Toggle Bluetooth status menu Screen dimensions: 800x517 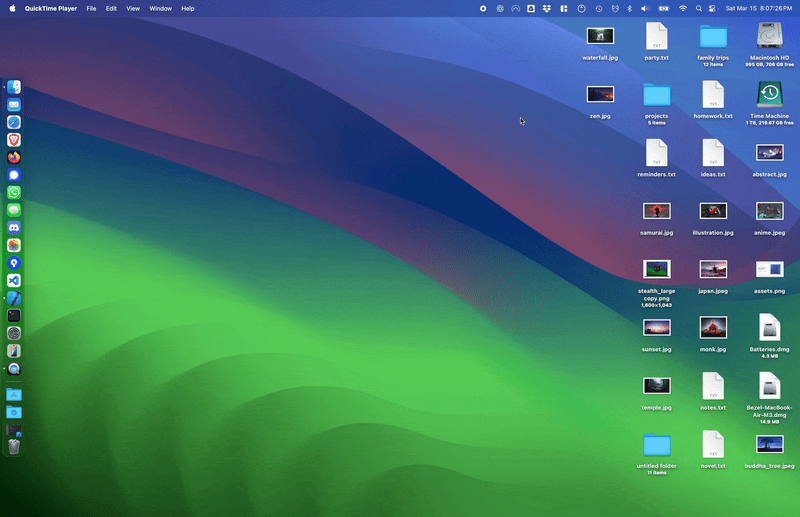[630, 9]
